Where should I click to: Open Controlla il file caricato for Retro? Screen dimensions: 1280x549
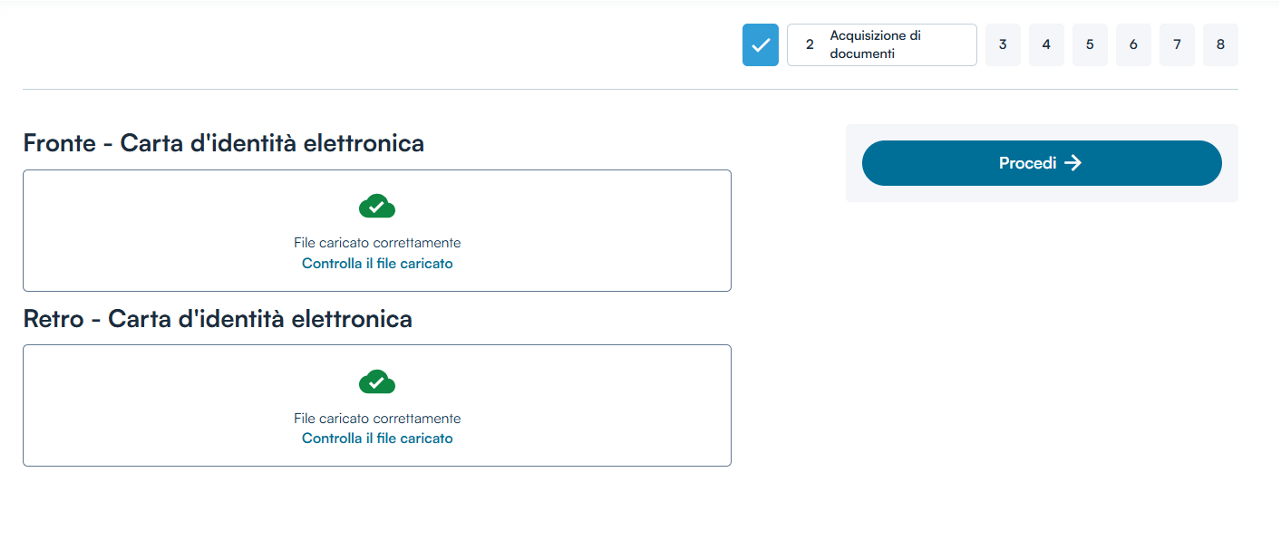(x=377, y=439)
